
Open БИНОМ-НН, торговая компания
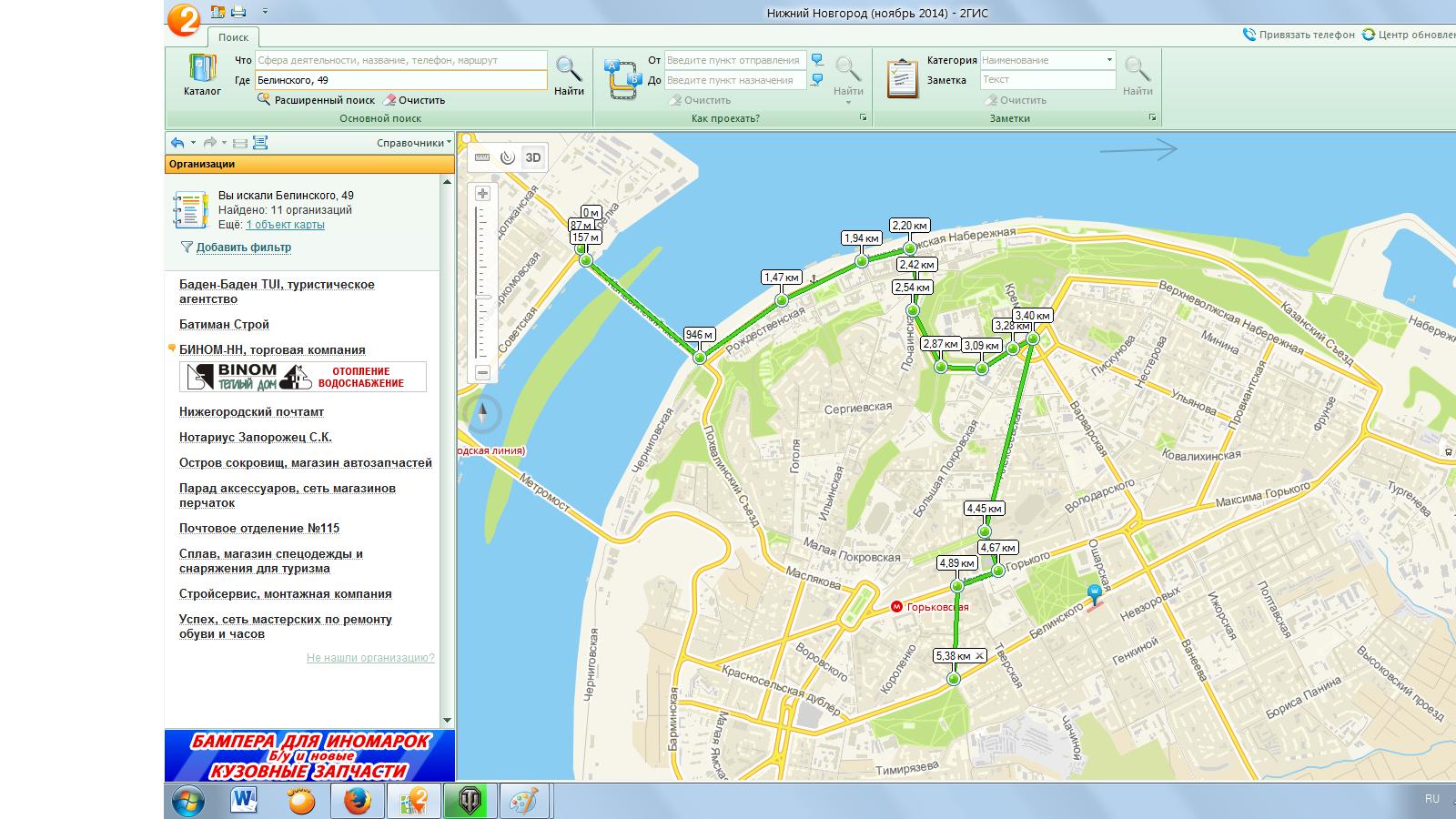[x=272, y=349]
